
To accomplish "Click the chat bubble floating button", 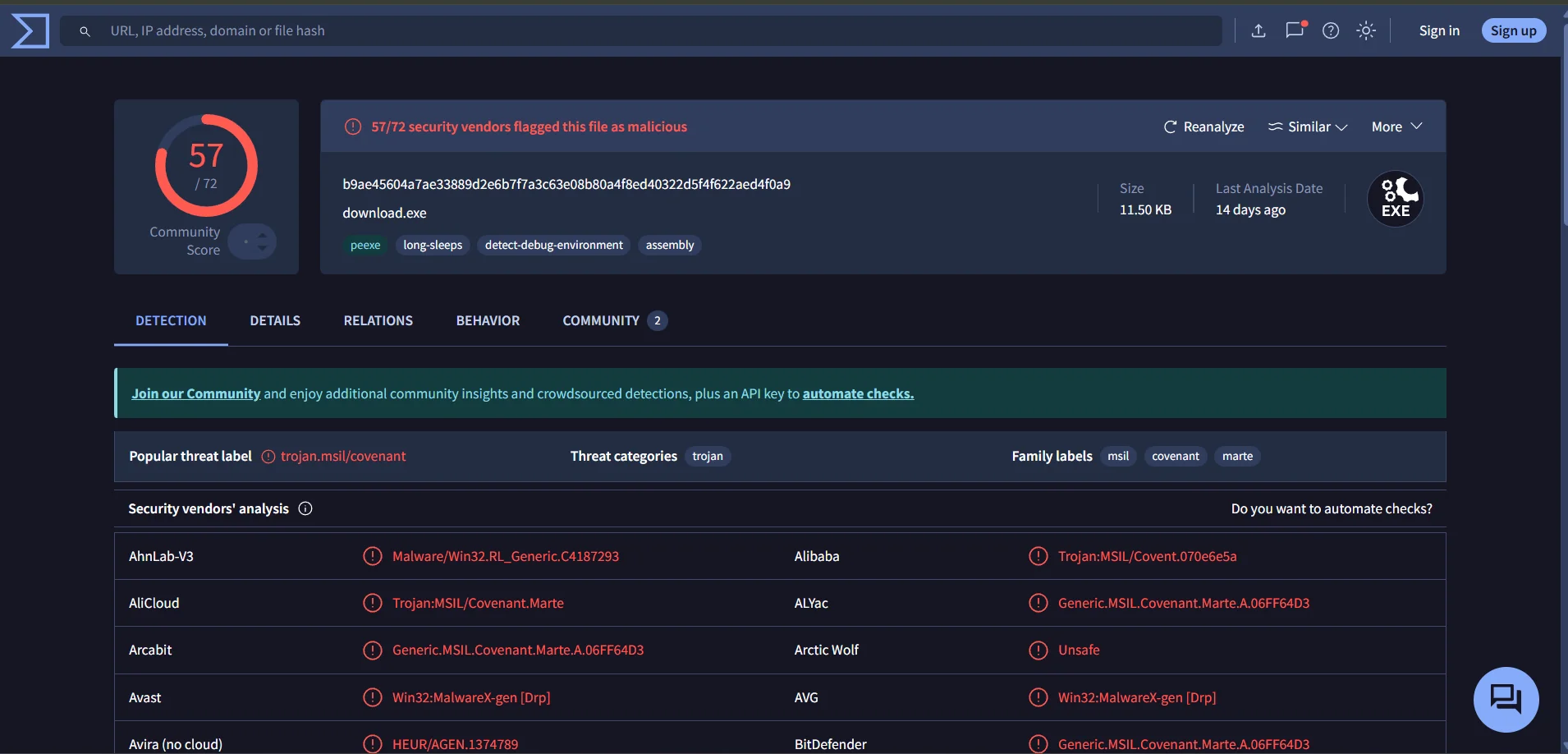I will coord(1506,699).
